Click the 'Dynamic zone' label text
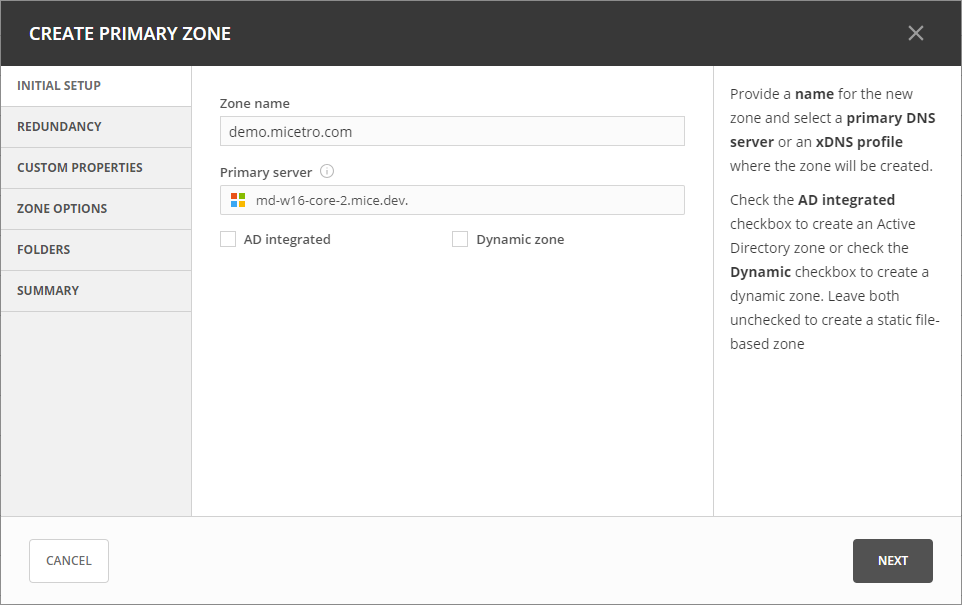Screen dimensions: 962x605 tap(520, 239)
